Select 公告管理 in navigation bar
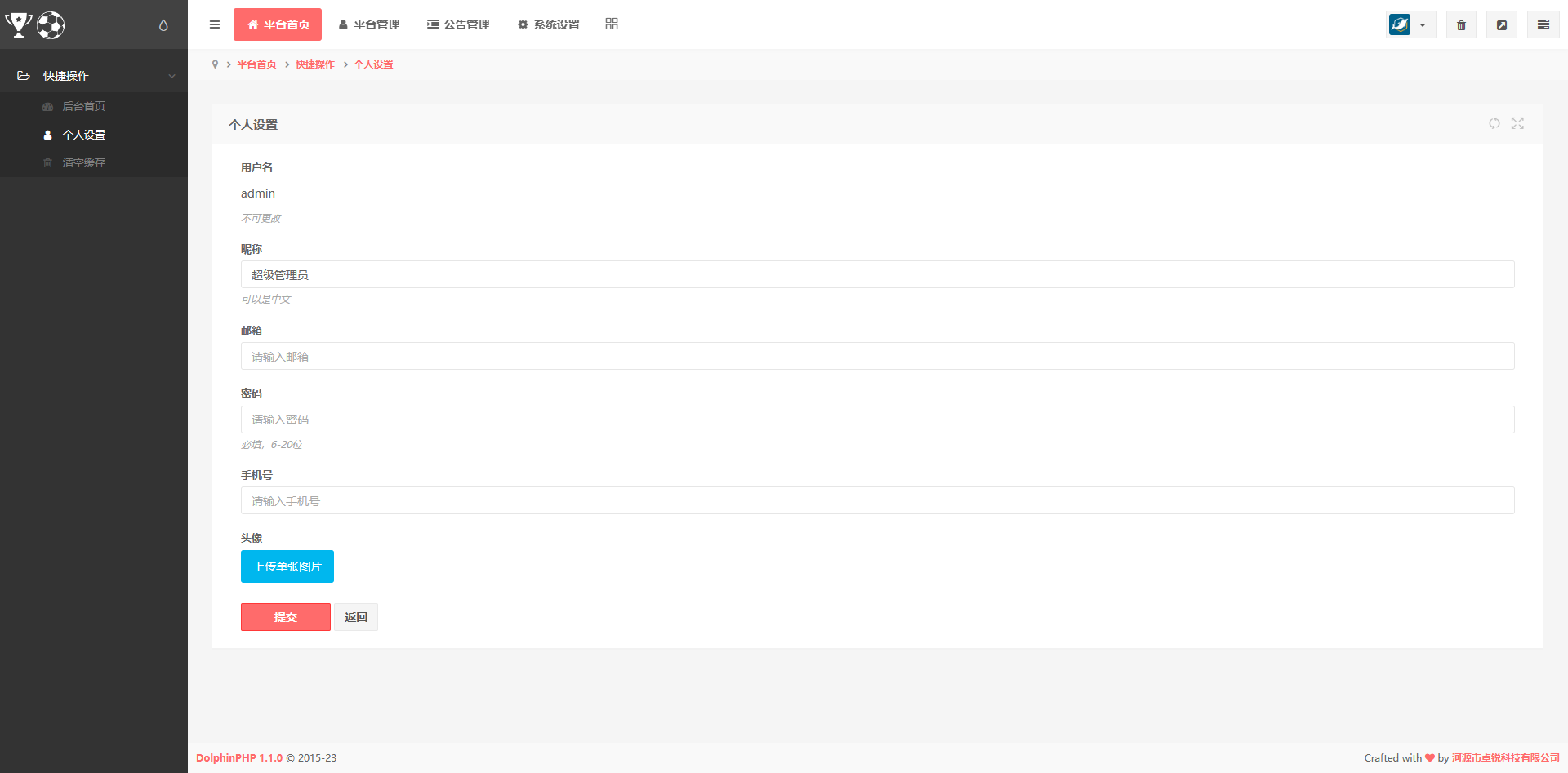This screenshot has width=1568, height=773. tap(458, 24)
